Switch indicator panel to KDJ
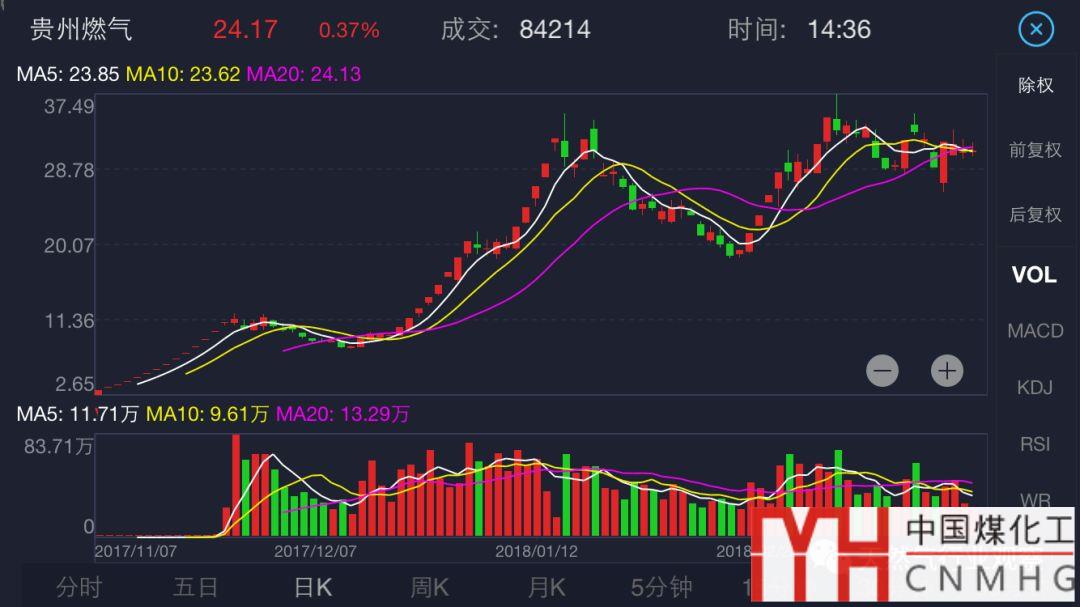The width and height of the screenshot is (1080, 607). [x=1035, y=387]
